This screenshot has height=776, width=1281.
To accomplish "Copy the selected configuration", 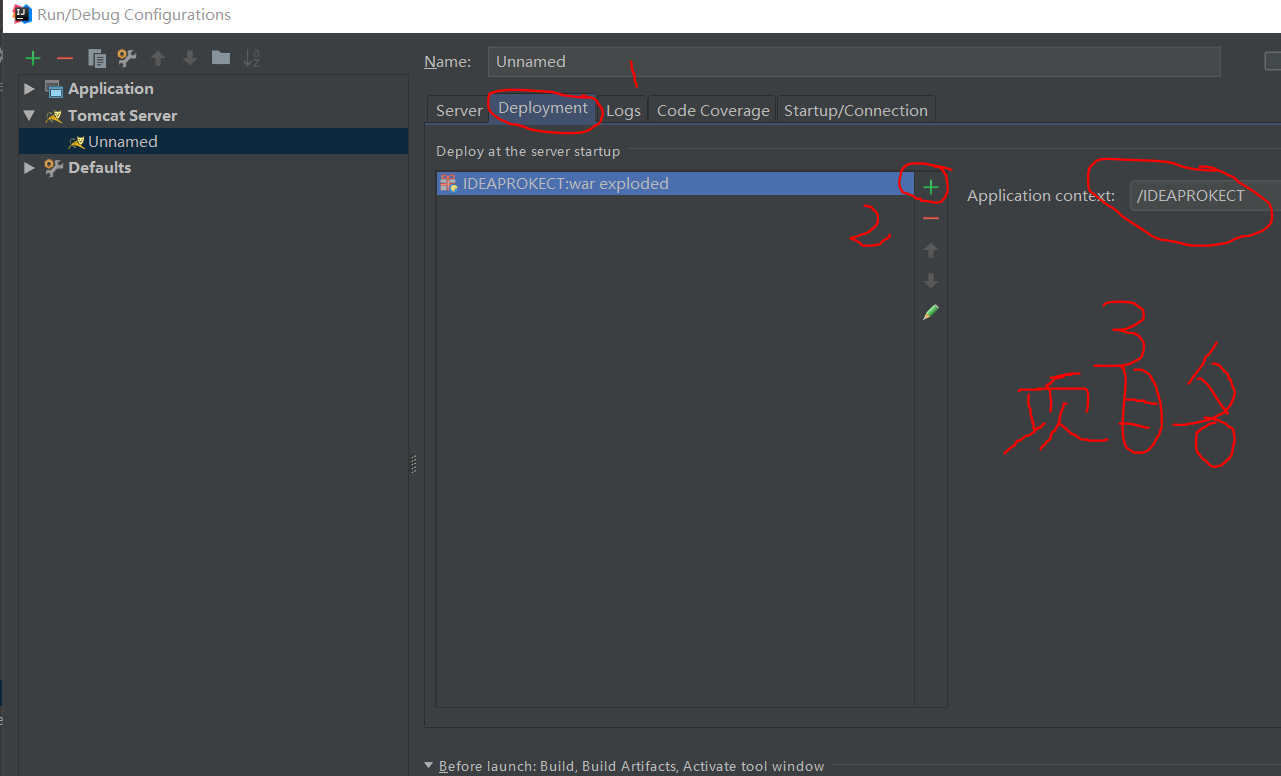I will tap(96, 58).
